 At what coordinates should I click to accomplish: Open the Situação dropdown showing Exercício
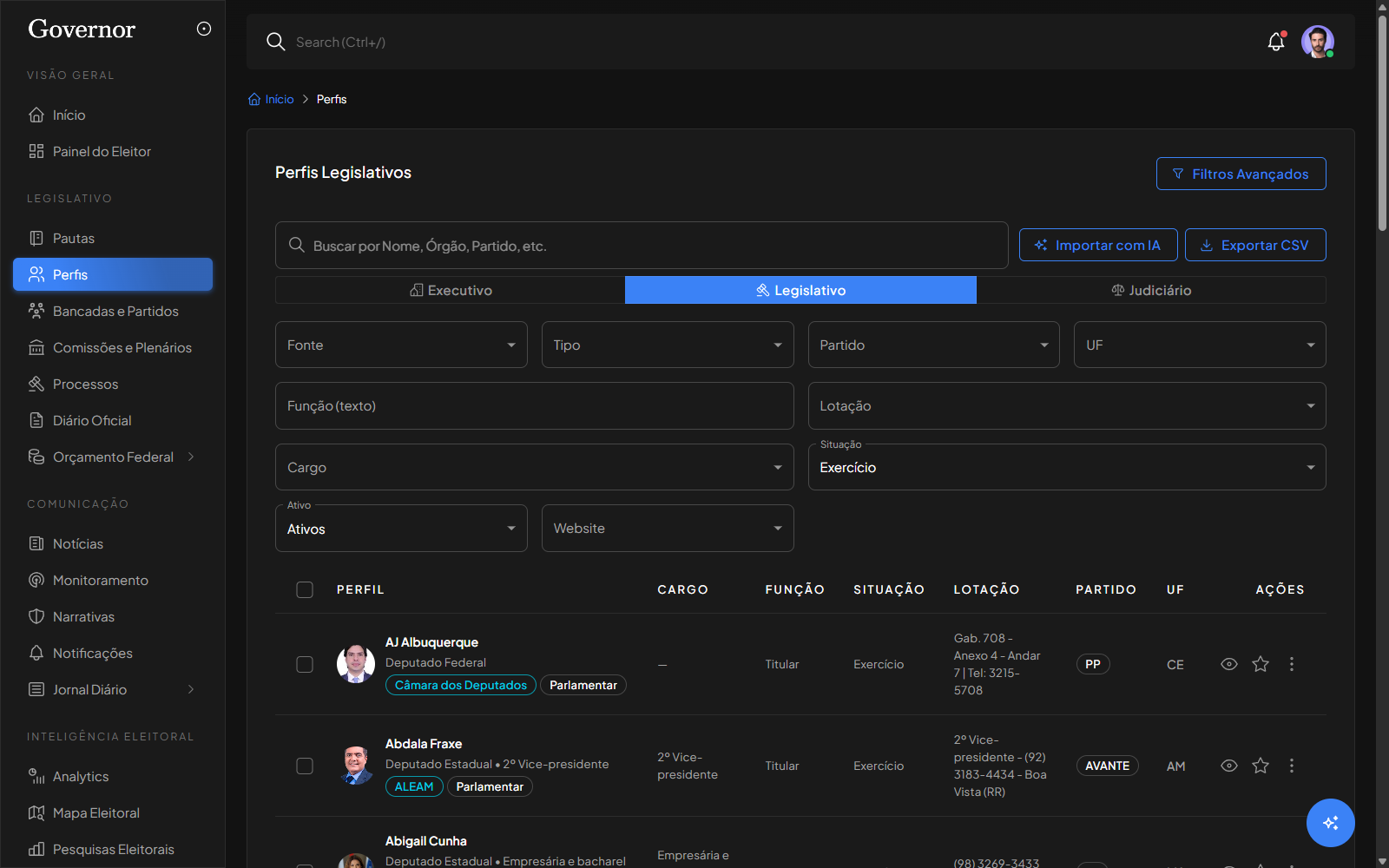[1067, 467]
